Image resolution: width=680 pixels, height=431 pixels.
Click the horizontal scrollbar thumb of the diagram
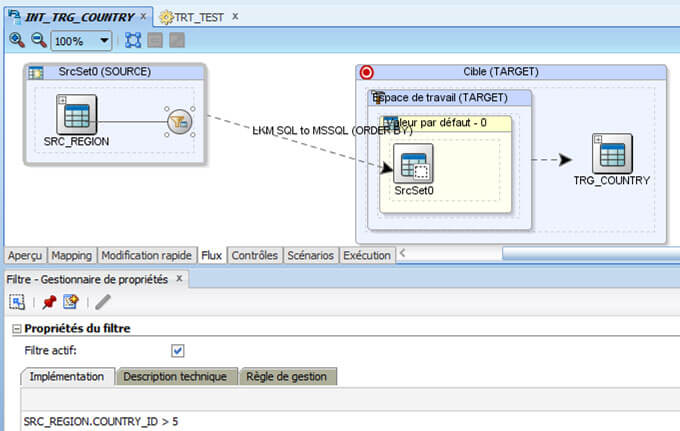click(591, 253)
